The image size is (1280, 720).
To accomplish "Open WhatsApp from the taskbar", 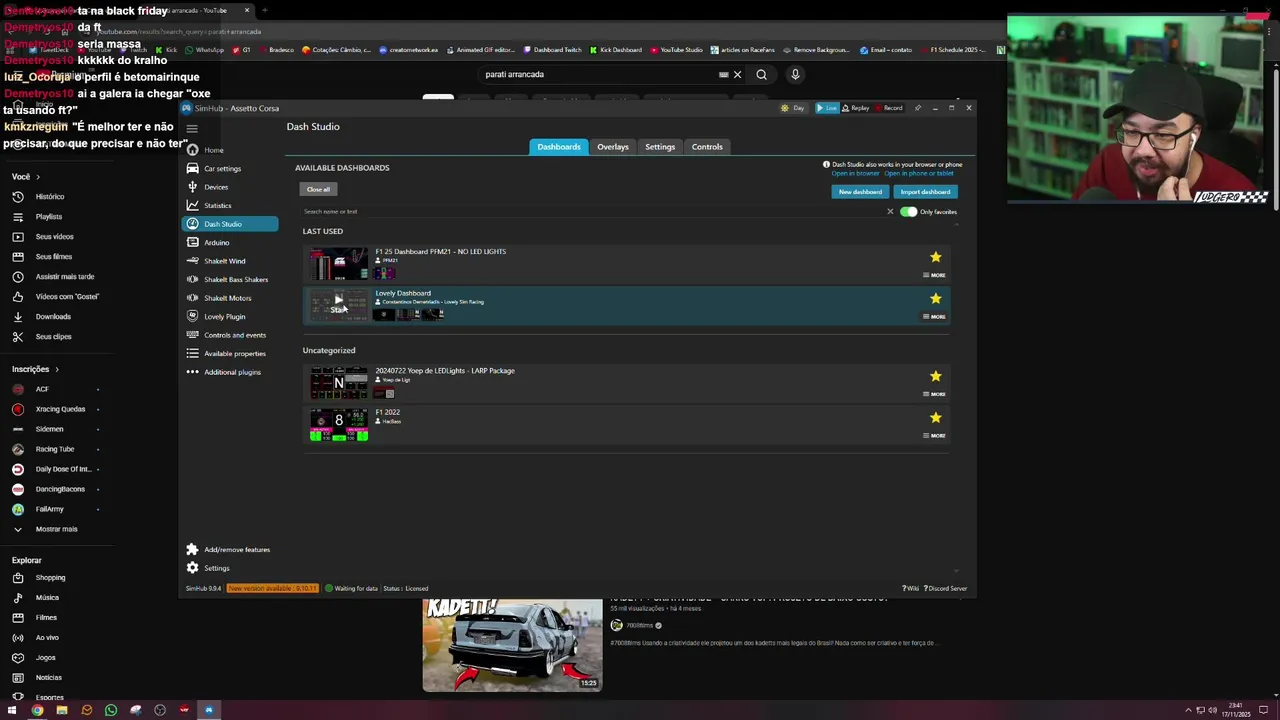I will click(111, 710).
